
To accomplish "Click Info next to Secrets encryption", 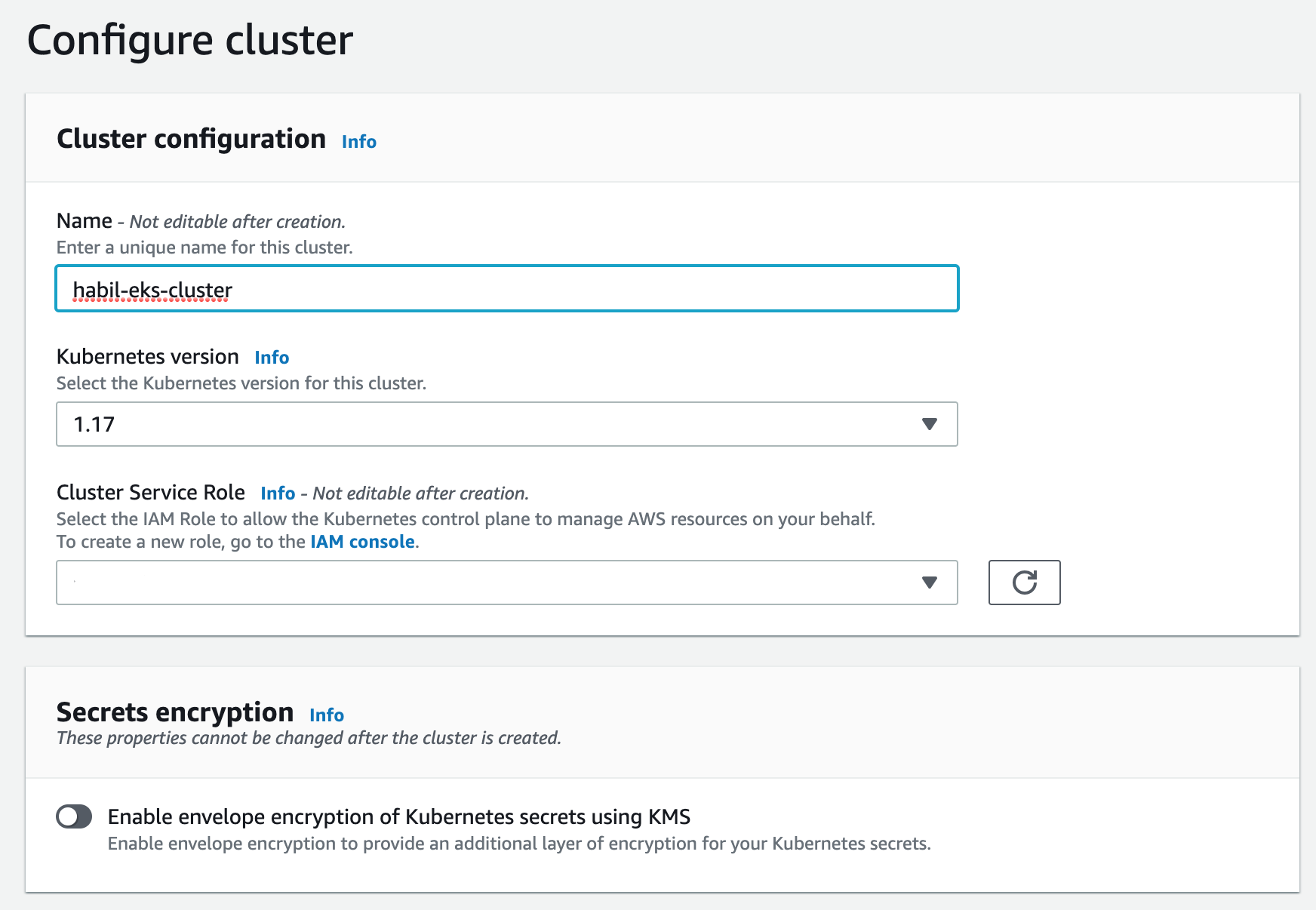I will 327,715.
